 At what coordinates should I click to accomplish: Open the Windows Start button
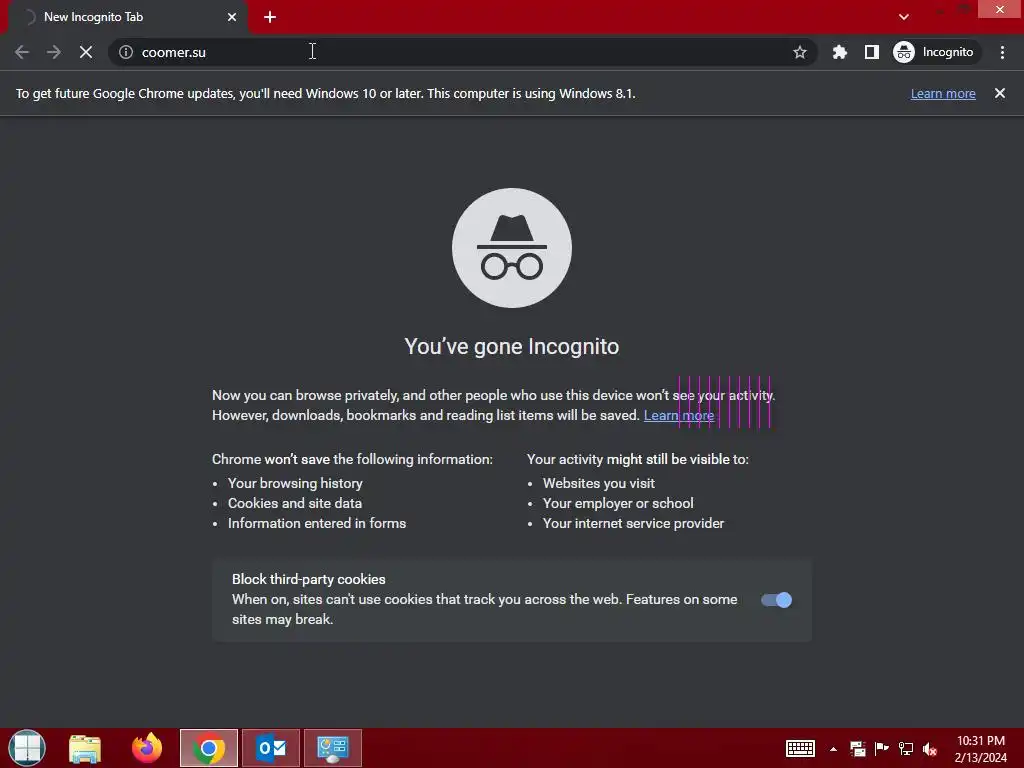[27, 748]
